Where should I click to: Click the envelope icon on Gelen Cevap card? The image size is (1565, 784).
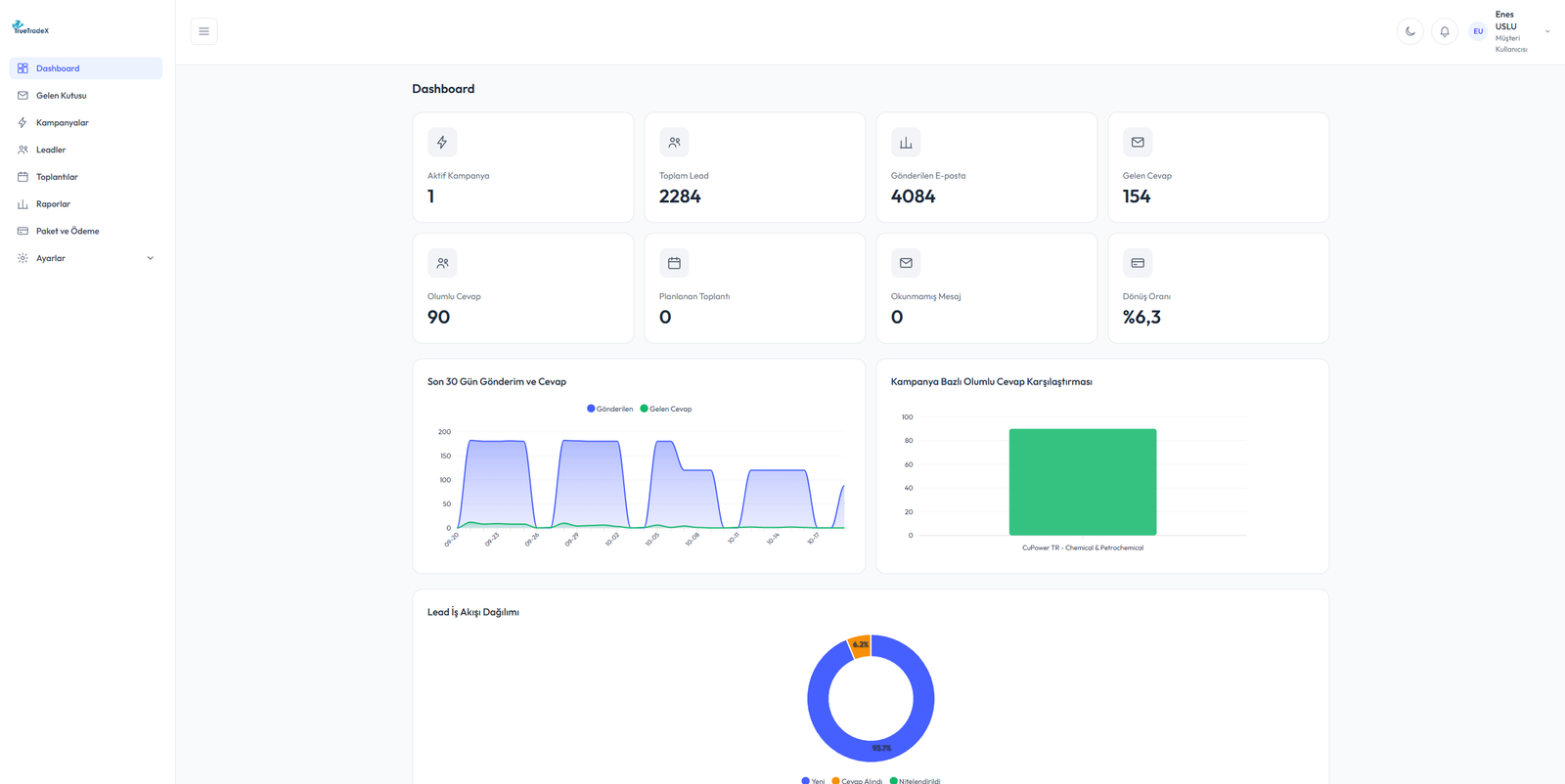pos(1138,143)
